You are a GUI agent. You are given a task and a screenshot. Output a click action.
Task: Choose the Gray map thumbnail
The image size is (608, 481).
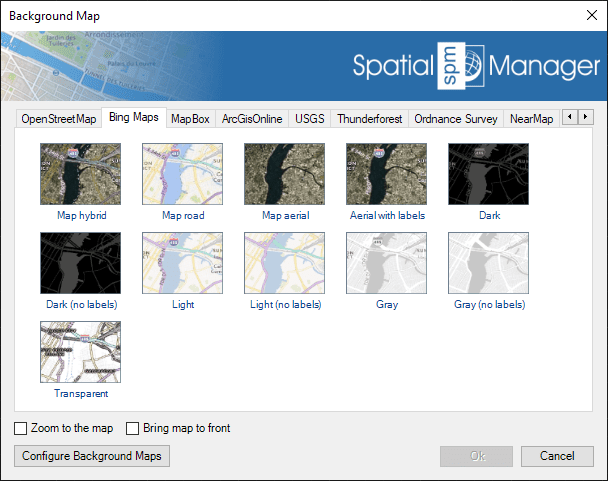click(386, 263)
